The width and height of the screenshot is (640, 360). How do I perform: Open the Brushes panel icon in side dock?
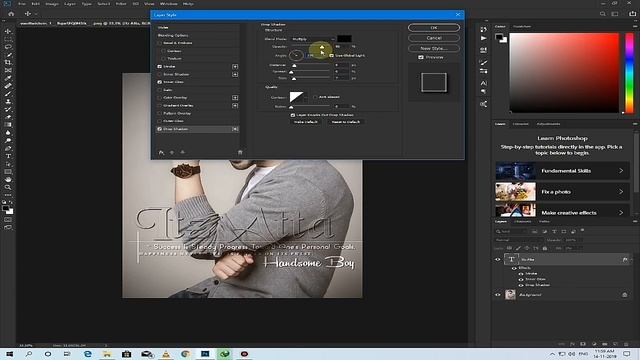click(x=484, y=62)
